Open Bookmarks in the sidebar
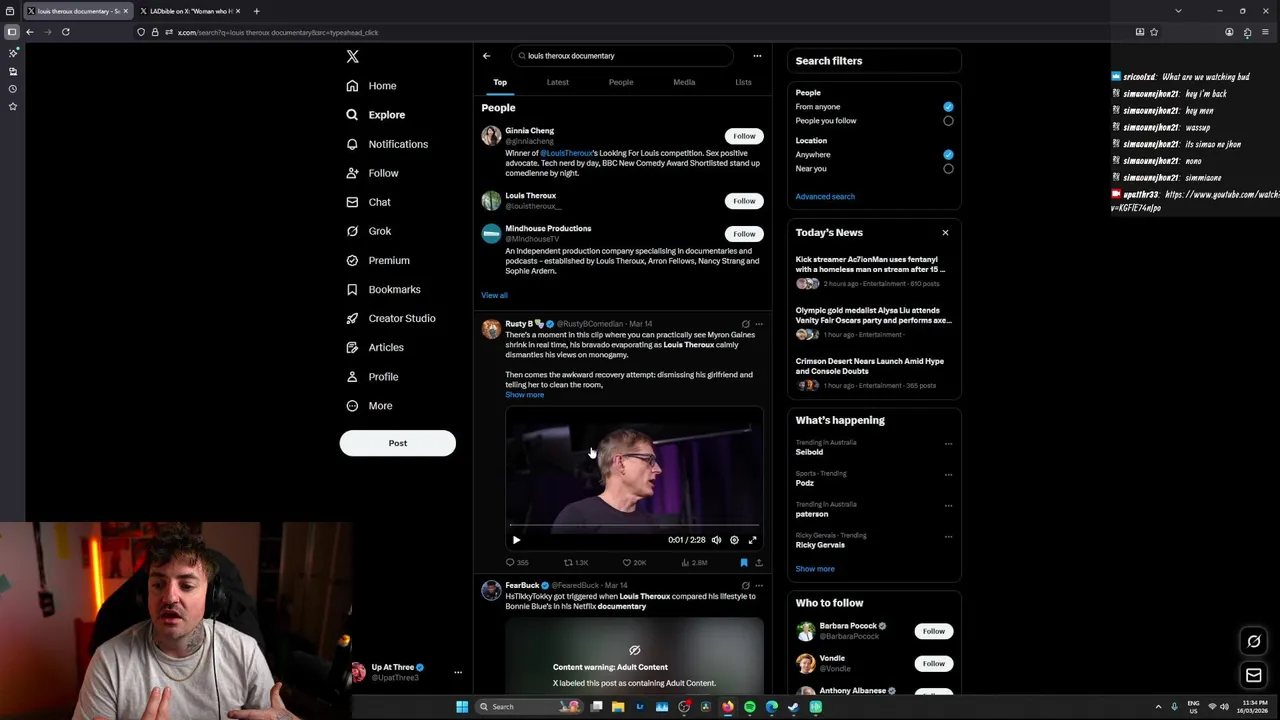The image size is (1280, 720). click(x=383, y=289)
